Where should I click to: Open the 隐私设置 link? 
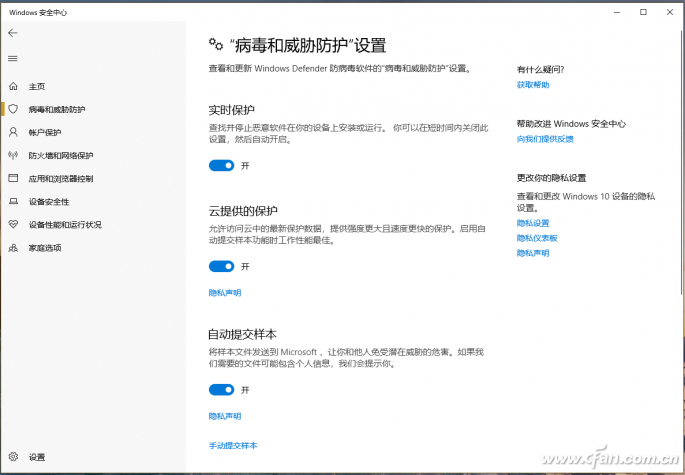click(533, 223)
